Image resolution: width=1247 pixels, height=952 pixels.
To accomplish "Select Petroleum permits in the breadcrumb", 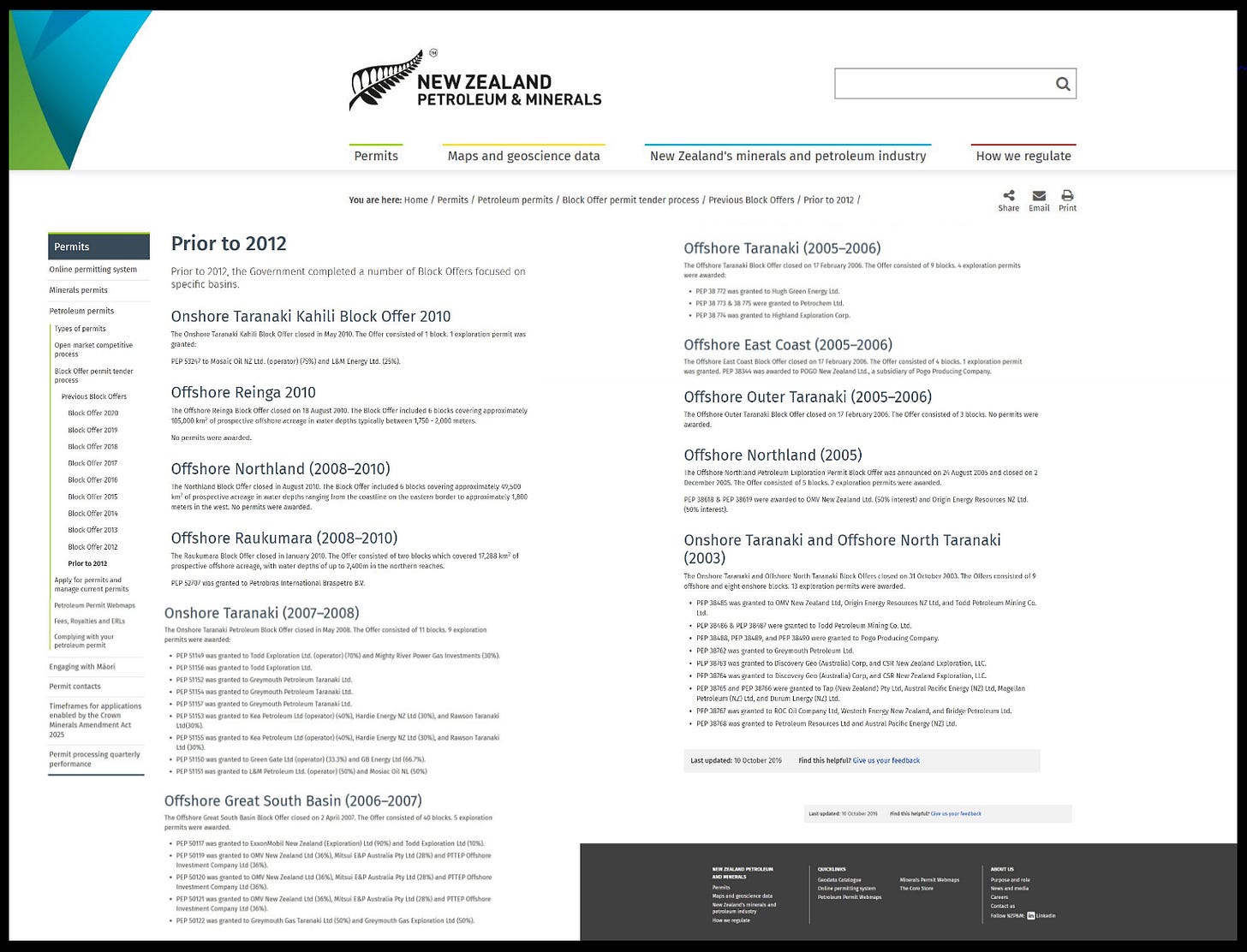I will coord(515,199).
